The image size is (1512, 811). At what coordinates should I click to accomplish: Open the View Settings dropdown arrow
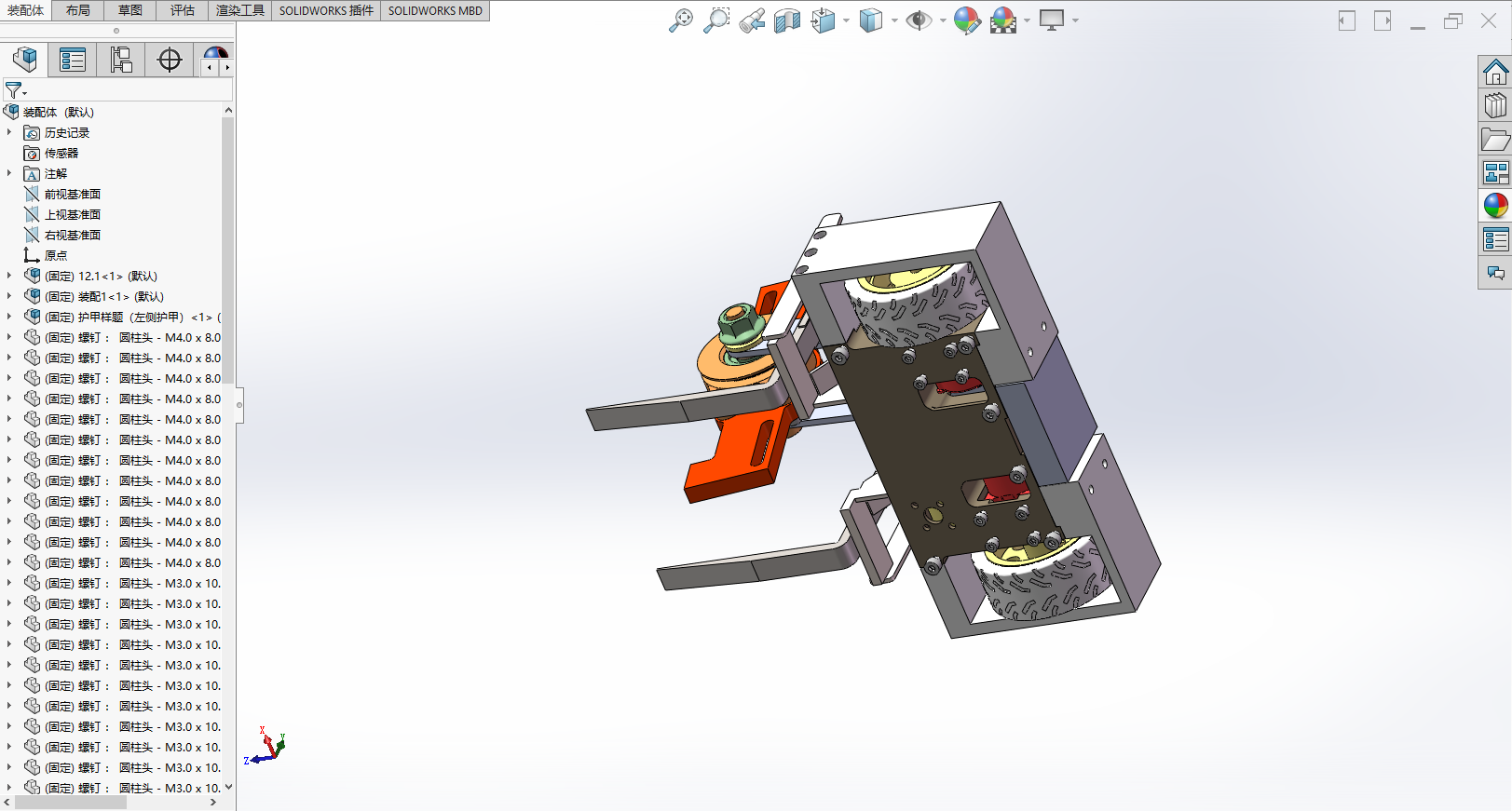[1075, 20]
